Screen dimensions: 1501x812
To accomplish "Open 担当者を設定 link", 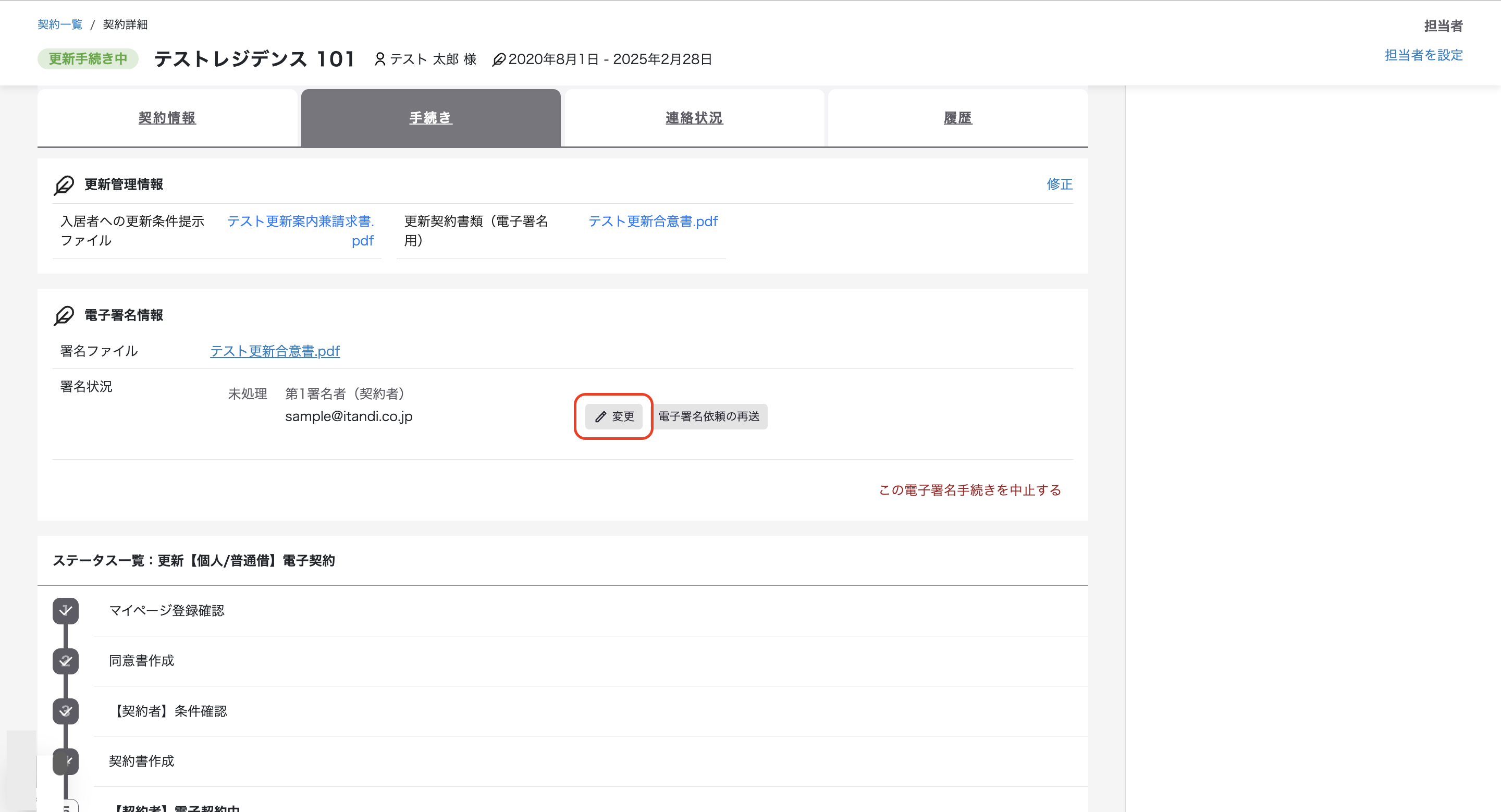I will click(1423, 55).
